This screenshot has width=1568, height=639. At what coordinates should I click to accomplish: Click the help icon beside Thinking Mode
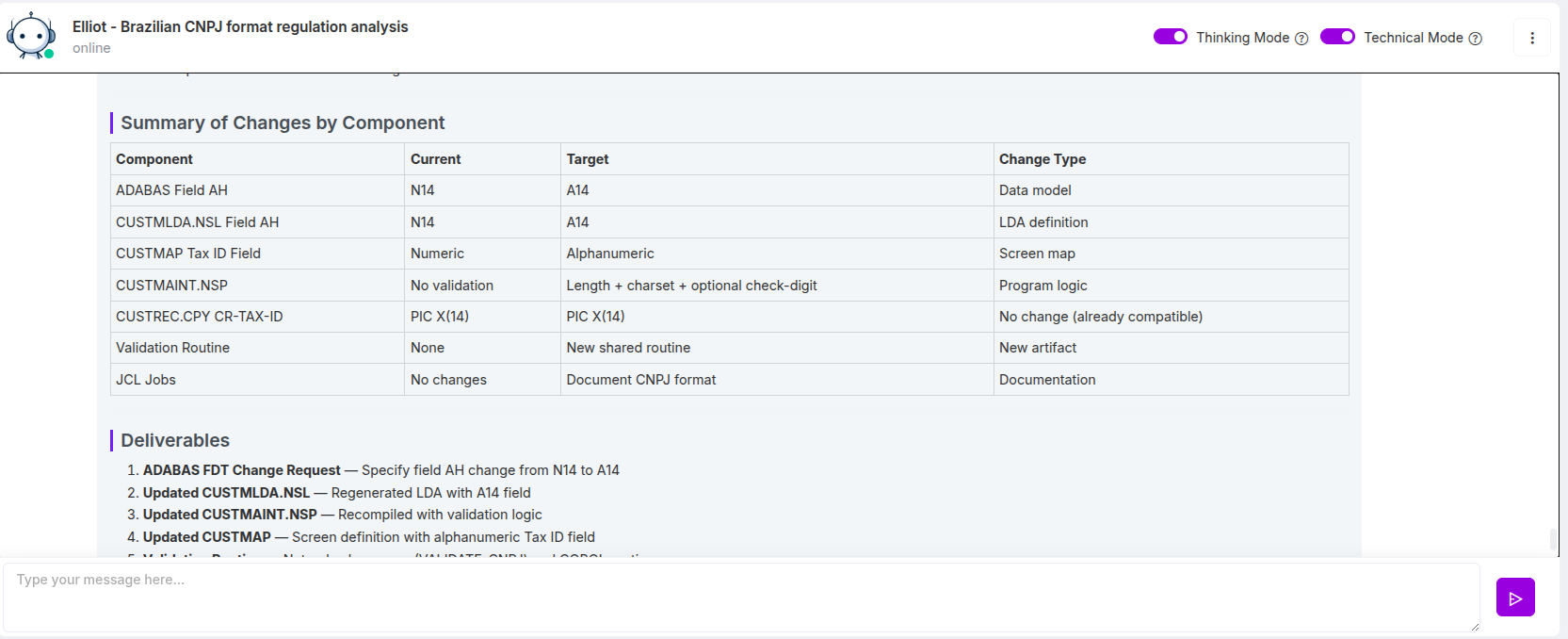pos(1301,39)
